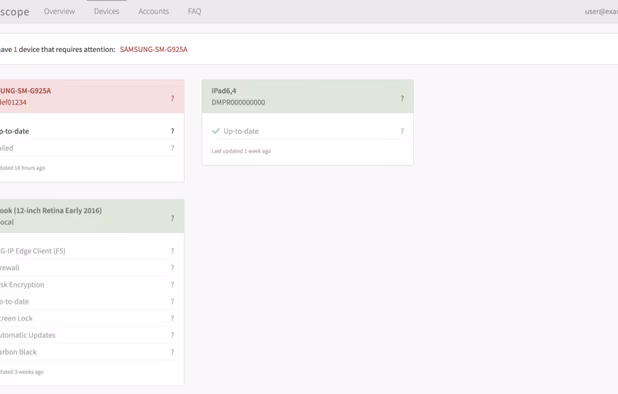Click the iPad 'Up-to-date' status label
This screenshot has height=394, width=618.
[x=241, y=131]
